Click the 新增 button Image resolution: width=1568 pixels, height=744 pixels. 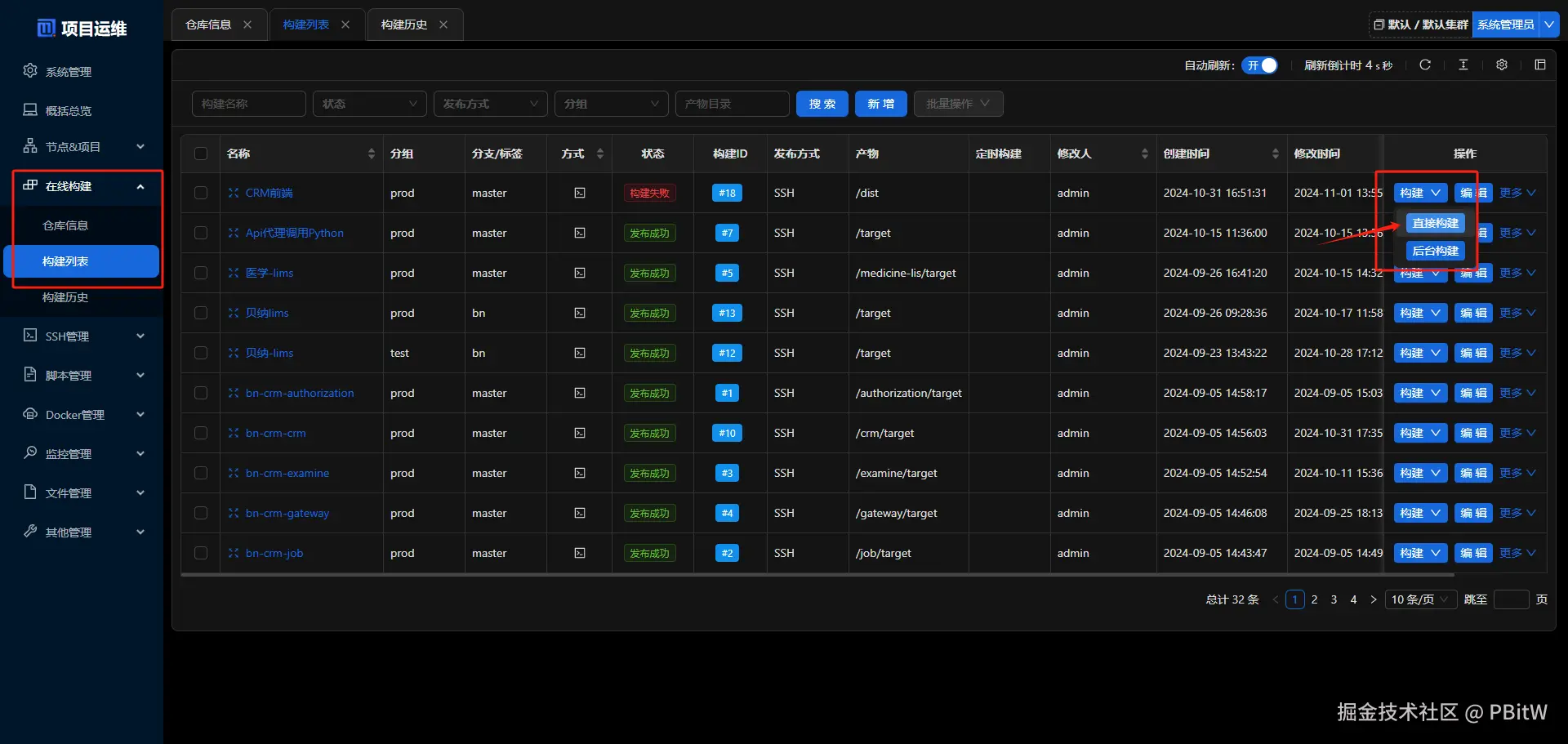point(881,104)
